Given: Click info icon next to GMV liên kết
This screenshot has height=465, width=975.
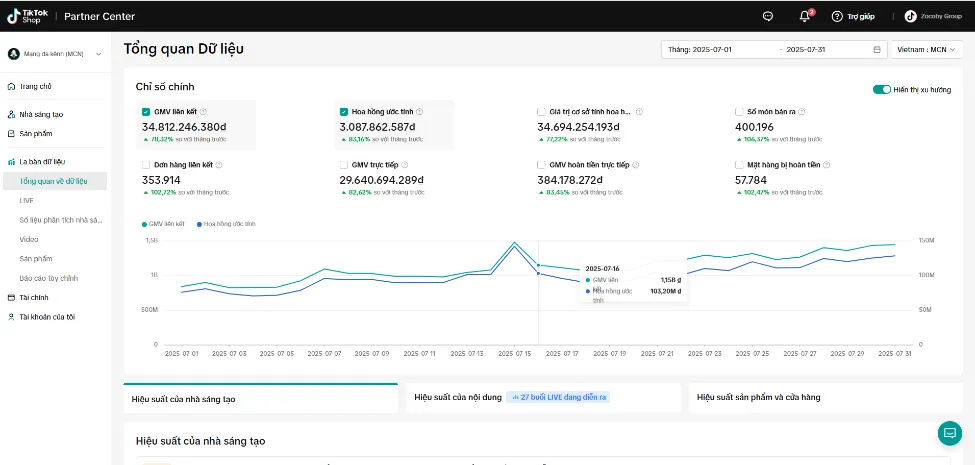Looking at the screenshot, I should tap(203, 112).
